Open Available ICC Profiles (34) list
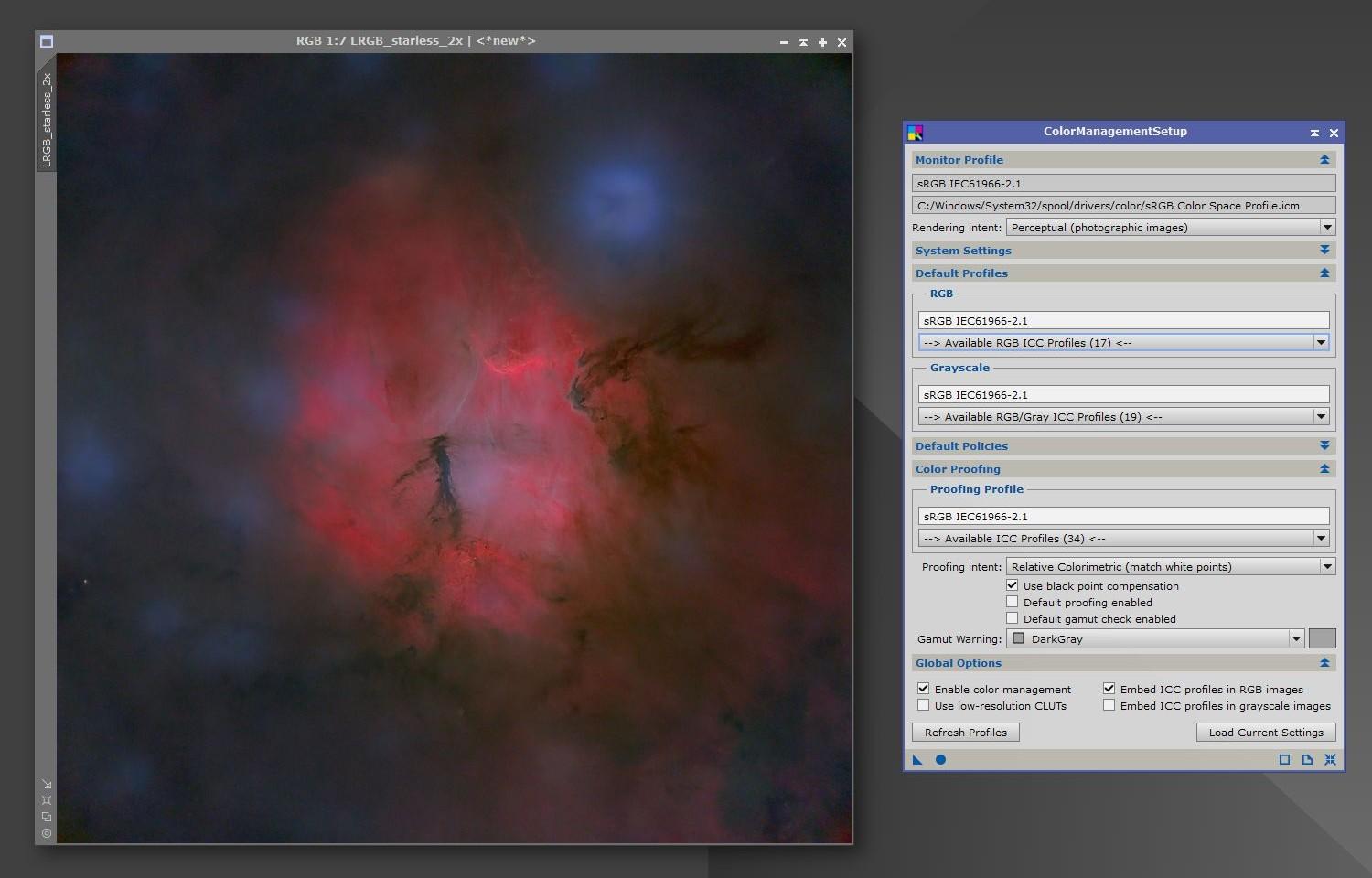 point(1123,538)
